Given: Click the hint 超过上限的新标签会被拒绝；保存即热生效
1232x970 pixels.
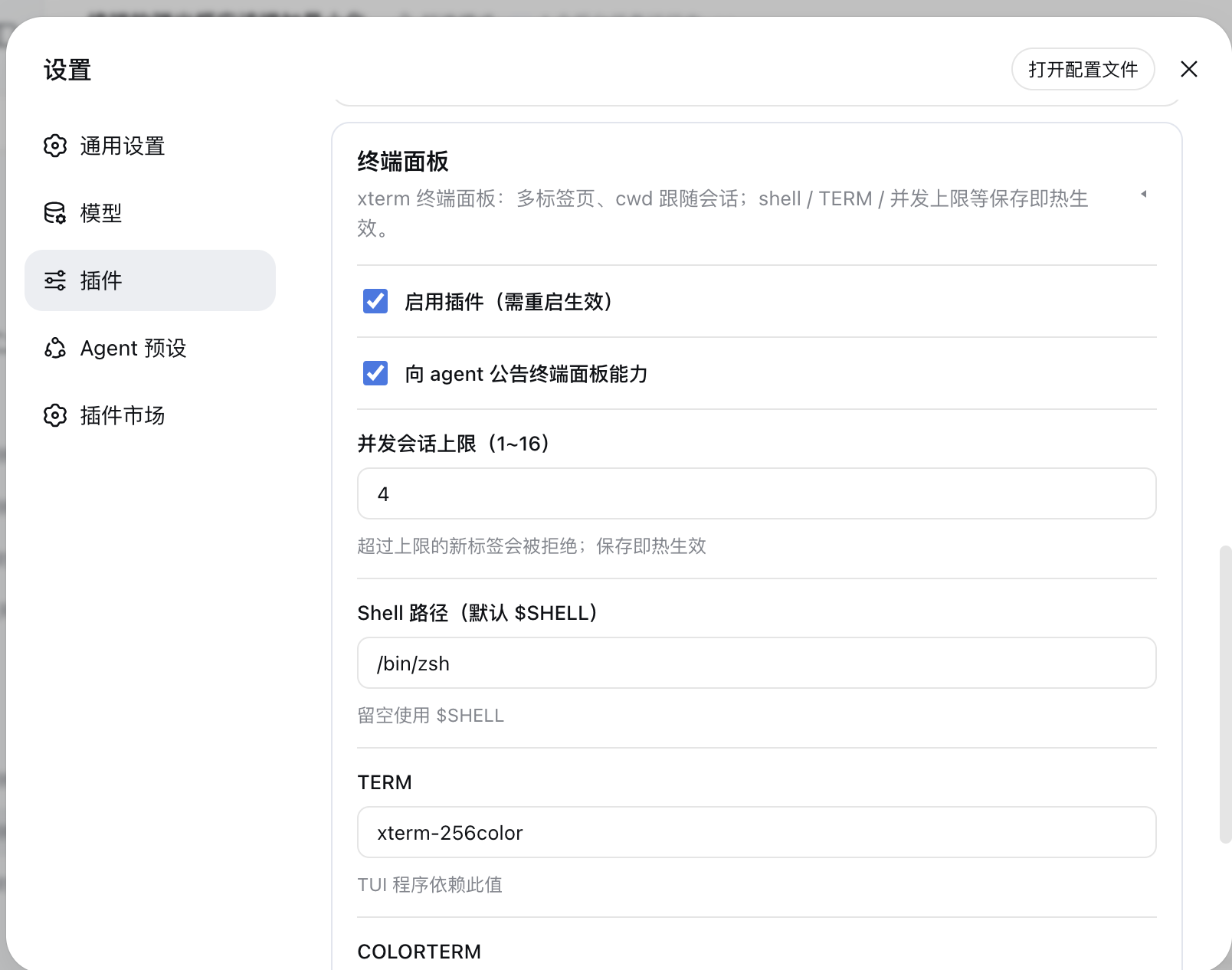Looking at the screenshot, I should point(532,546).
